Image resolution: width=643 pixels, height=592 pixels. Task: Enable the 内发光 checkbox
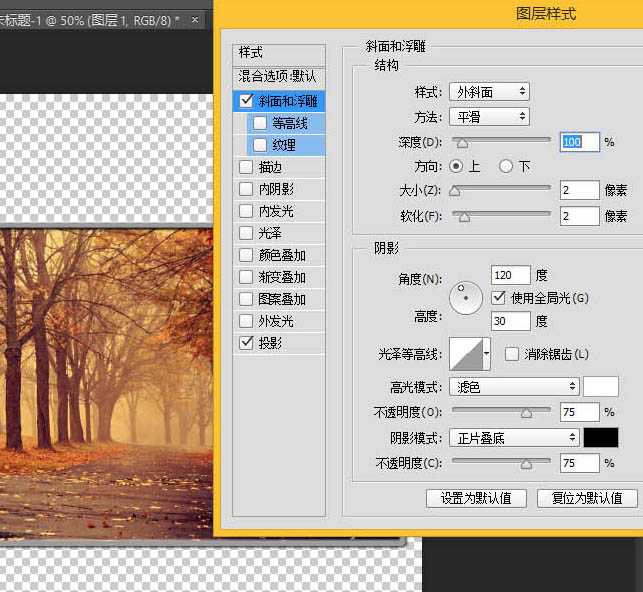[x=246, y=211]
